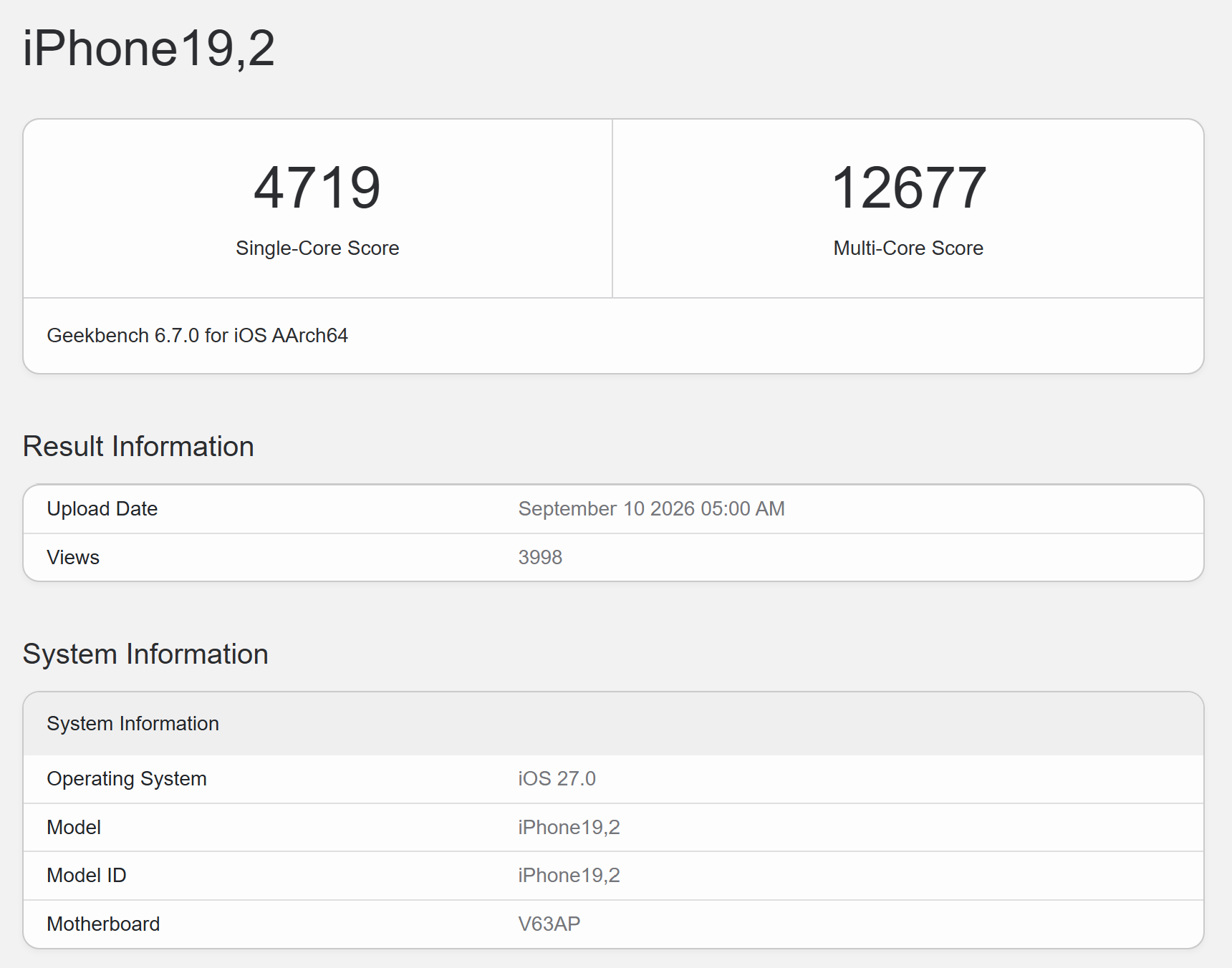Click the Operating System row label
1232x968 pixels.
coord(127,778)
